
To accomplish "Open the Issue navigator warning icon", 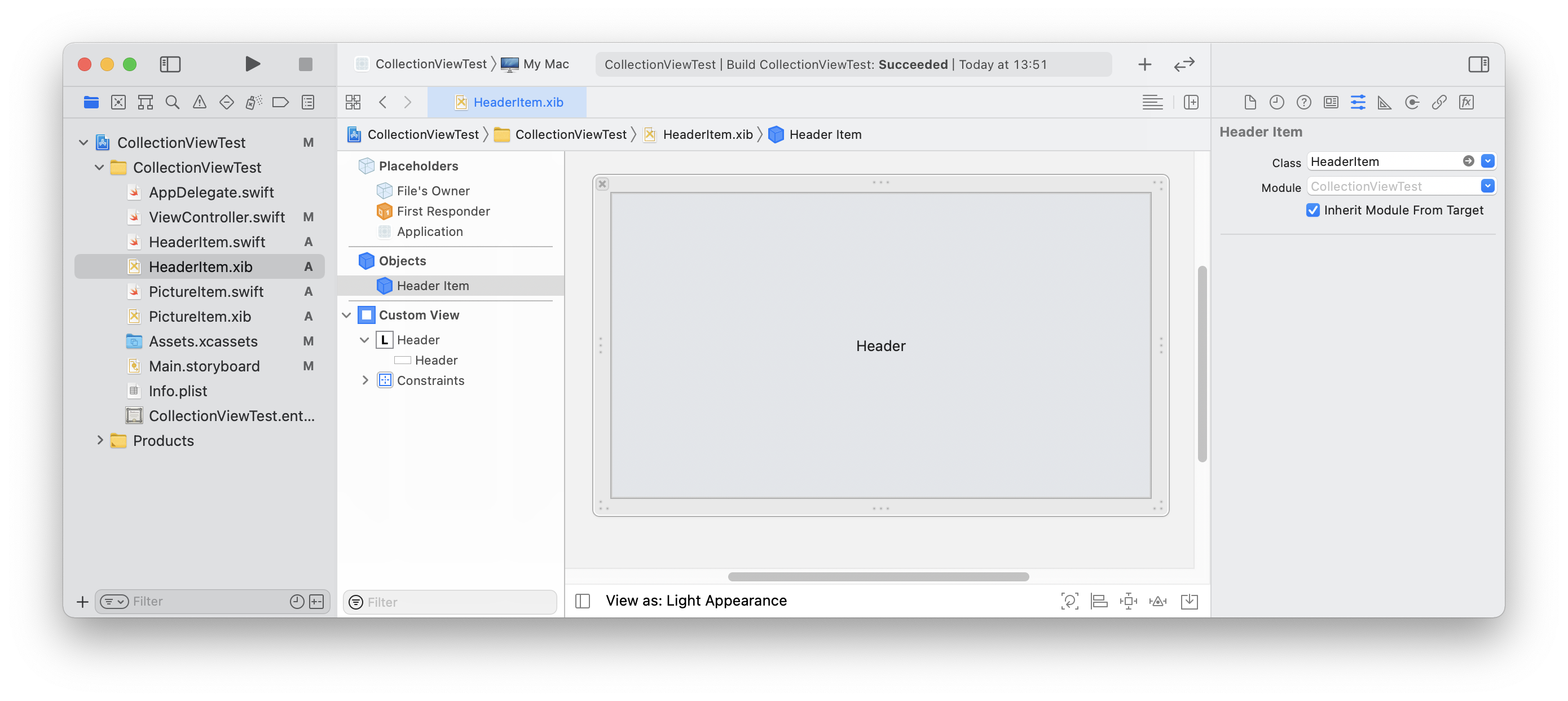I will point(200,102).
